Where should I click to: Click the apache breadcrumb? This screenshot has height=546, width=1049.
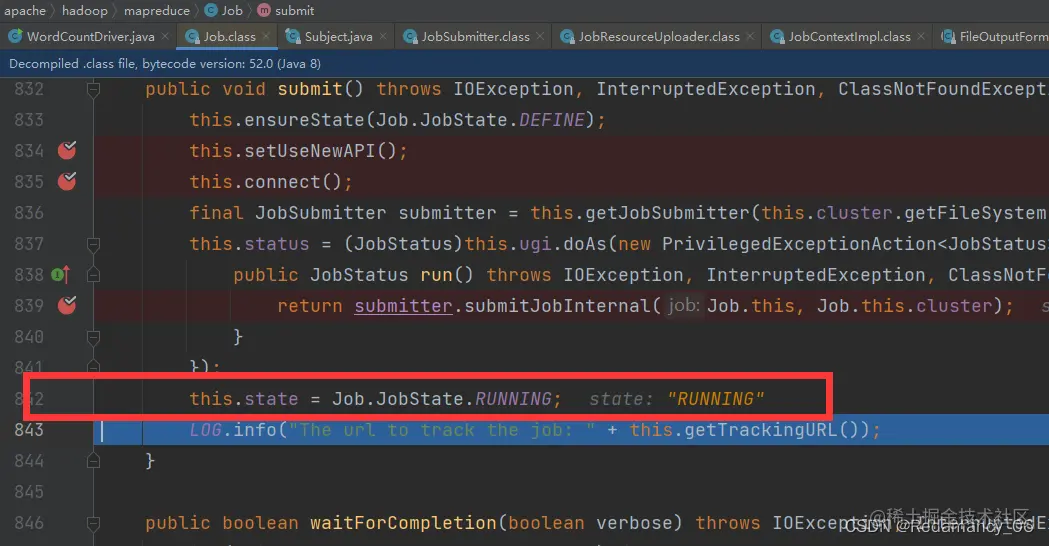point(25,10)
